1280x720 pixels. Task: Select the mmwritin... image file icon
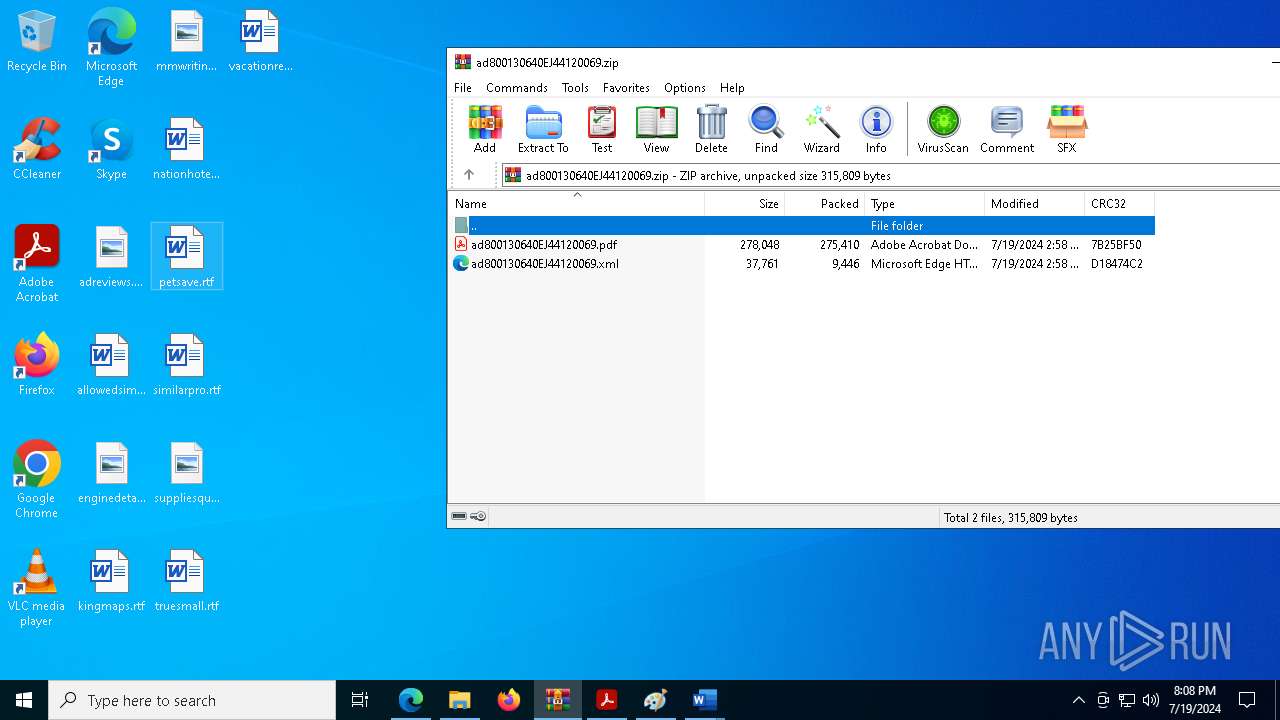(x=186, y=42)
